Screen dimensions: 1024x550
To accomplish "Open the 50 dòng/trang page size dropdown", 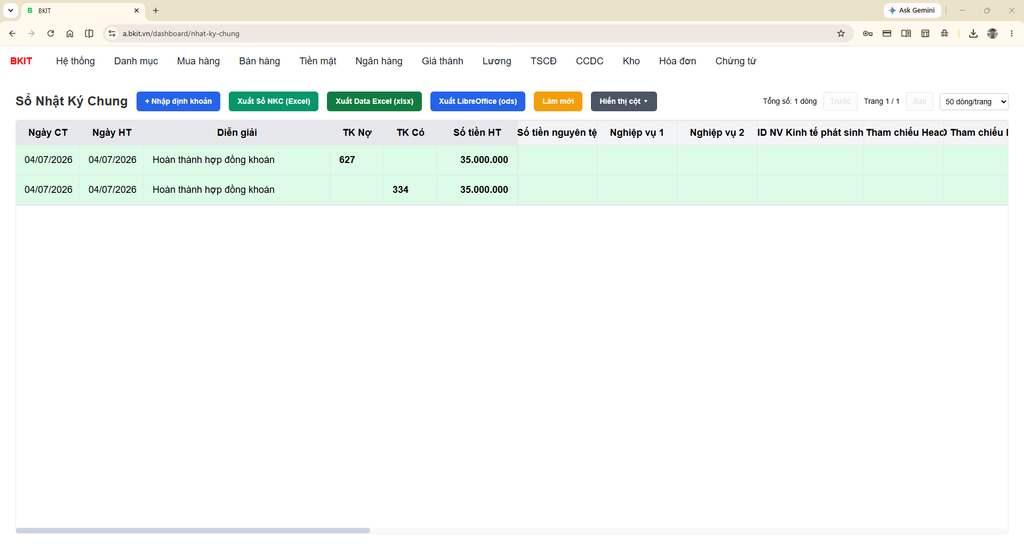I will [974, 101].
